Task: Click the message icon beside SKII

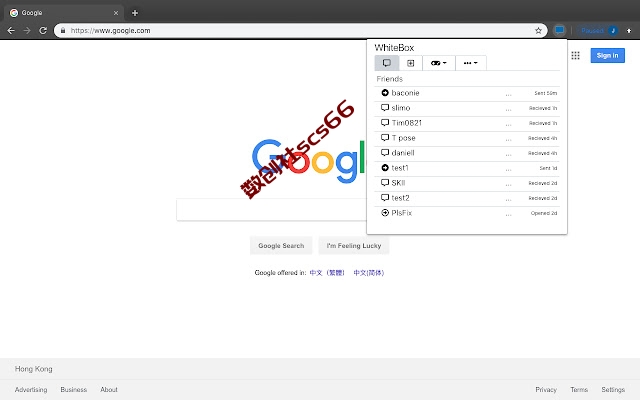Action: pos(384,183)
